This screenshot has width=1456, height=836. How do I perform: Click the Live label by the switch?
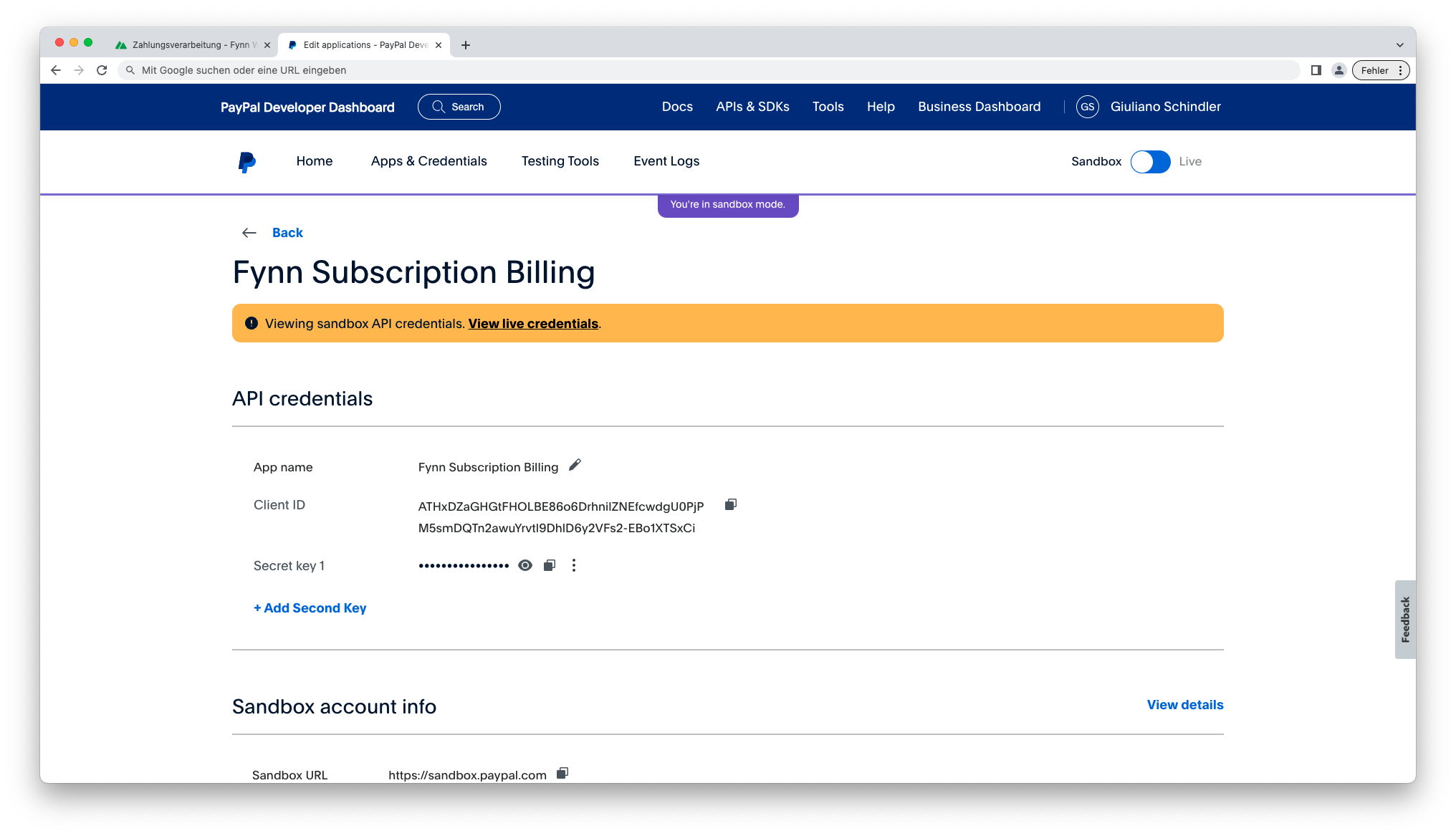1190,161
